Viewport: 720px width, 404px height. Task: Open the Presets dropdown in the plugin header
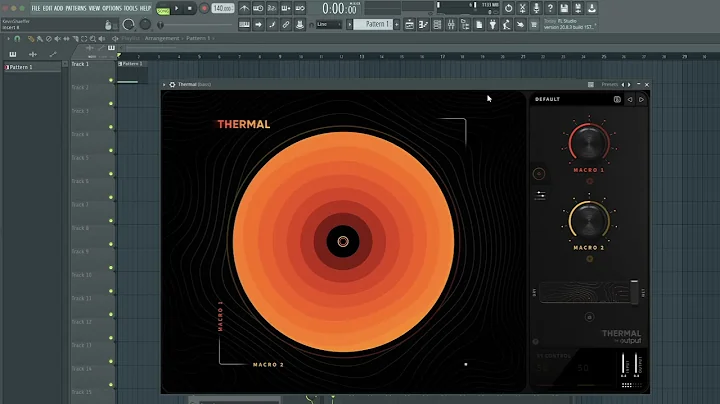(609, 84)
